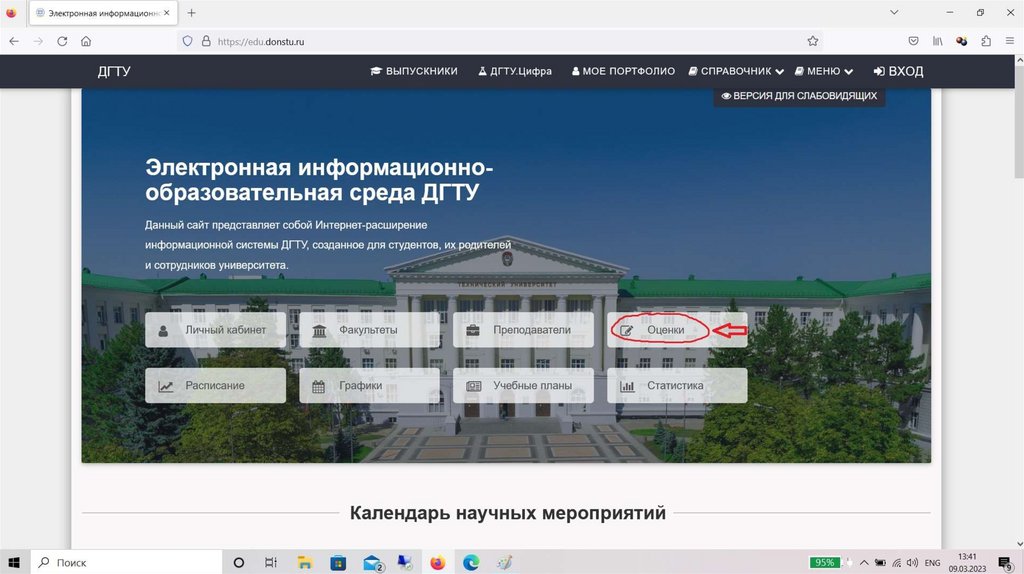Open the Факультеты tile
The height and width of the screenshot is (574, 1024).
coord(370,330)
